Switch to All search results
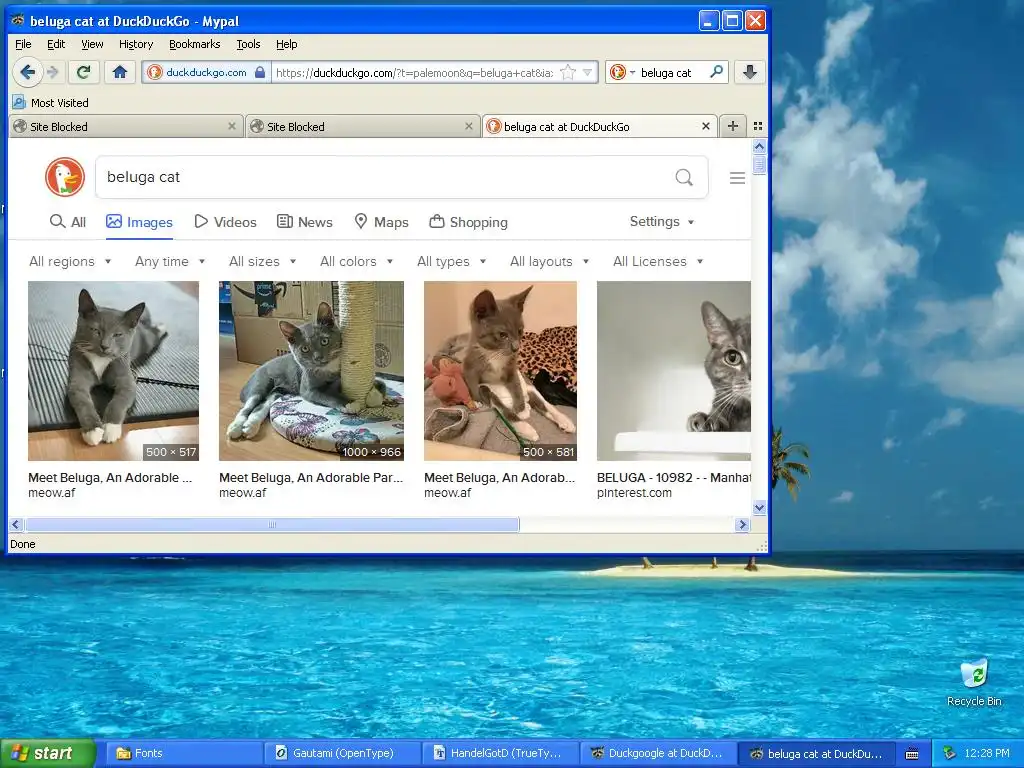The width and height of the screenshot is (1024, 768). [68, 222]
